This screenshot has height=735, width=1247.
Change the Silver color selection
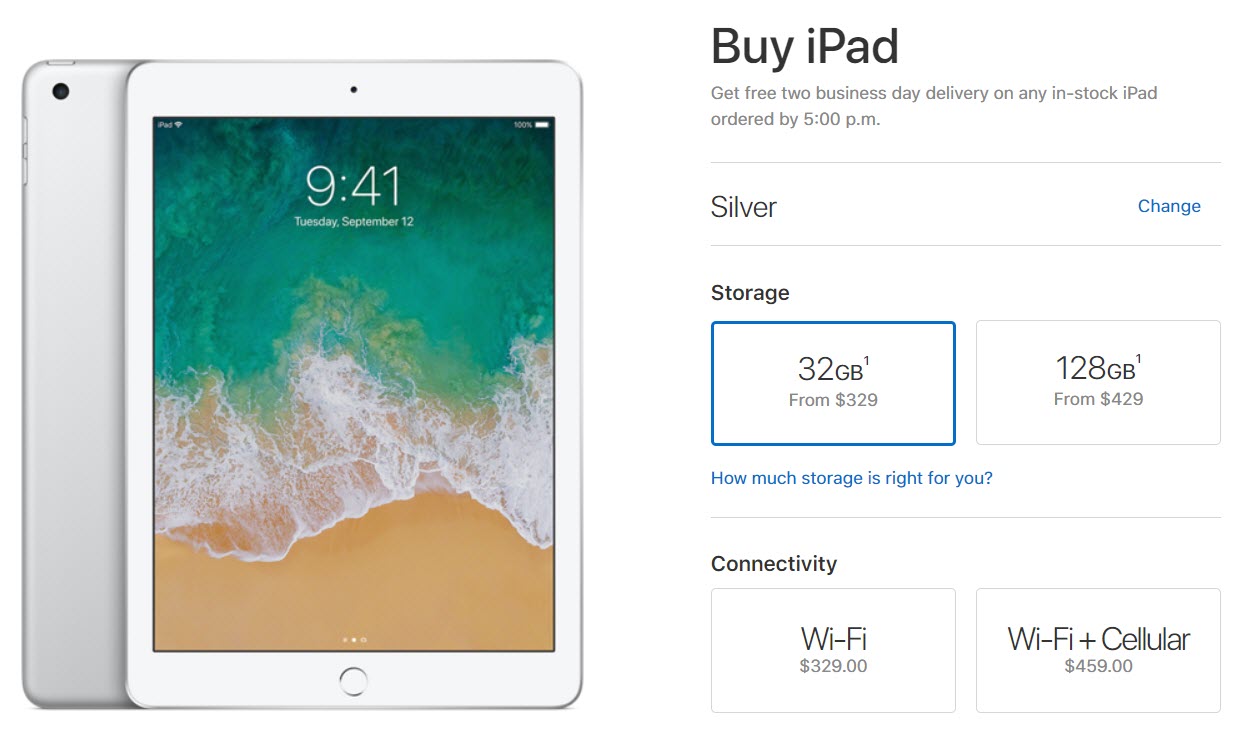1169,206
